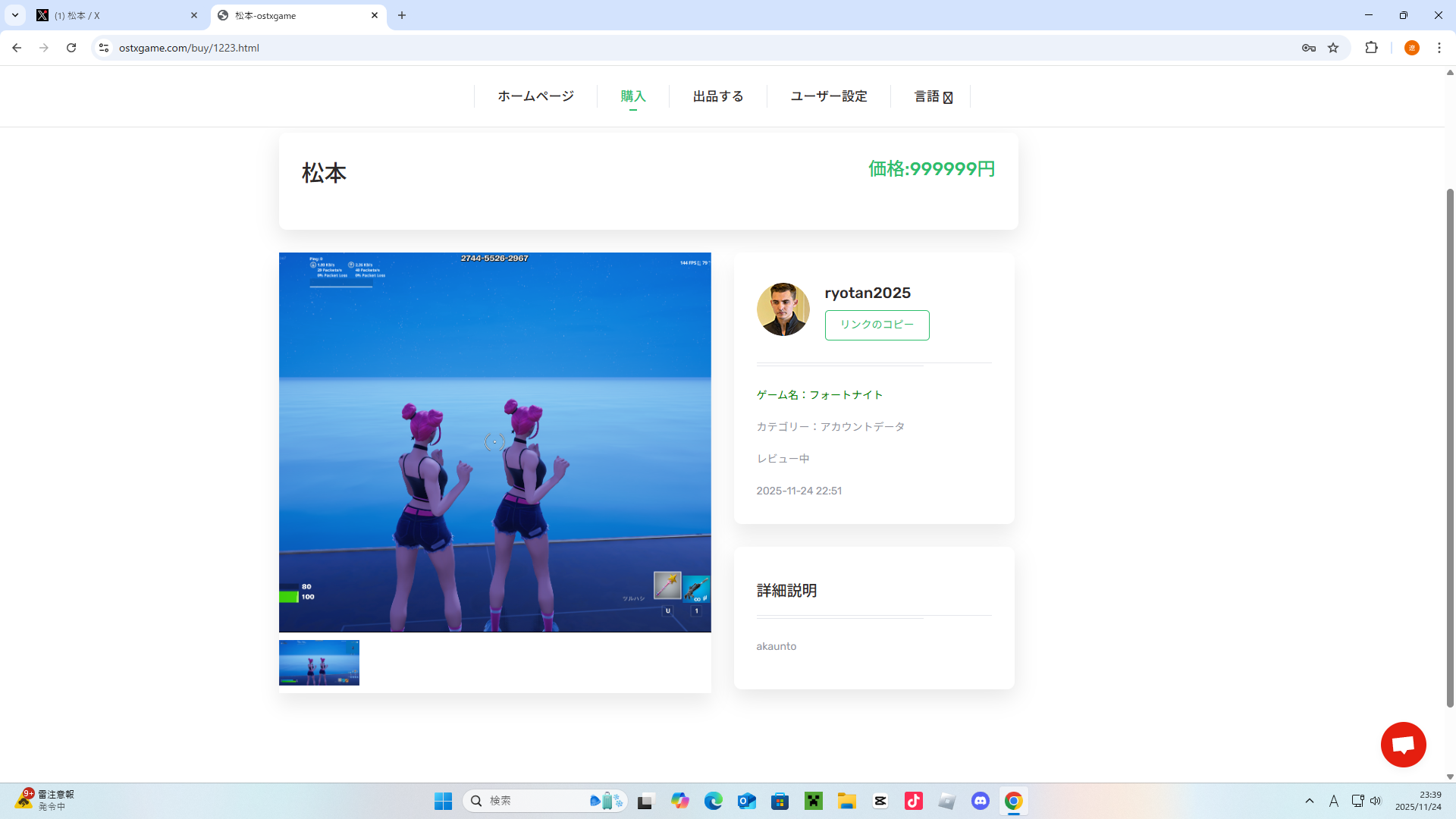This screenshot has width=1456, height=819.
Task: Expand the 言語 language menu
Action: (932, 96)
